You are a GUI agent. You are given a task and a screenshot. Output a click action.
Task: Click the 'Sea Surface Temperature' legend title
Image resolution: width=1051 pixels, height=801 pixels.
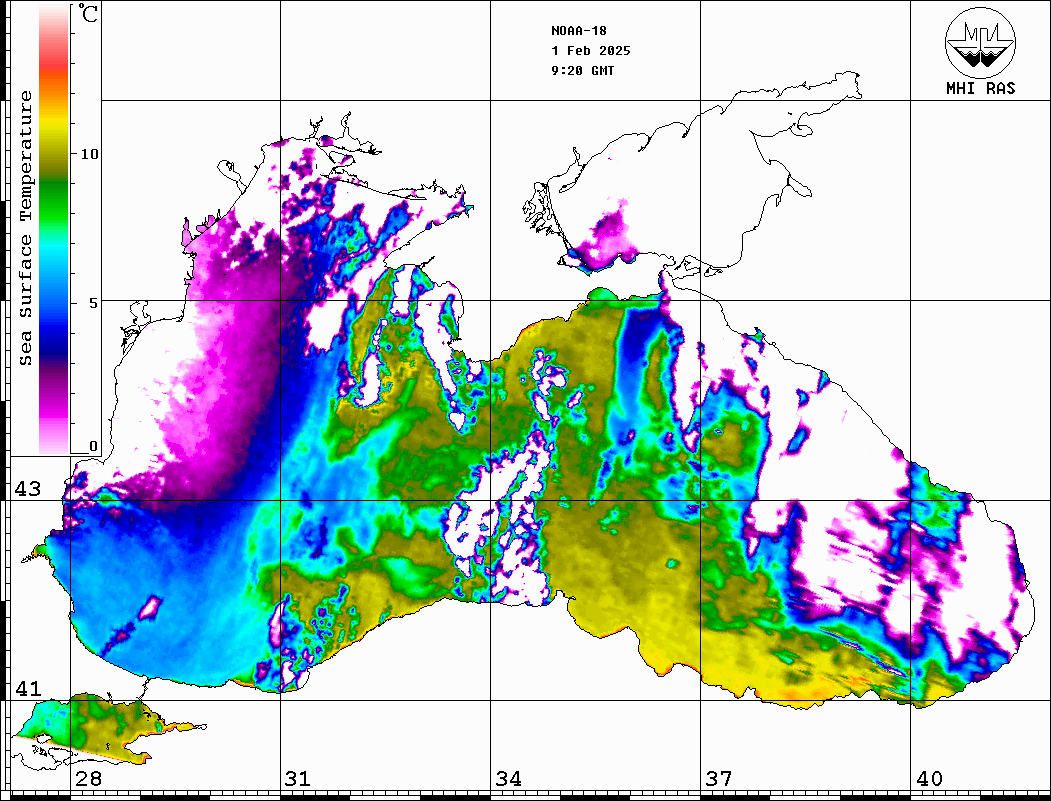pos(26,228)
